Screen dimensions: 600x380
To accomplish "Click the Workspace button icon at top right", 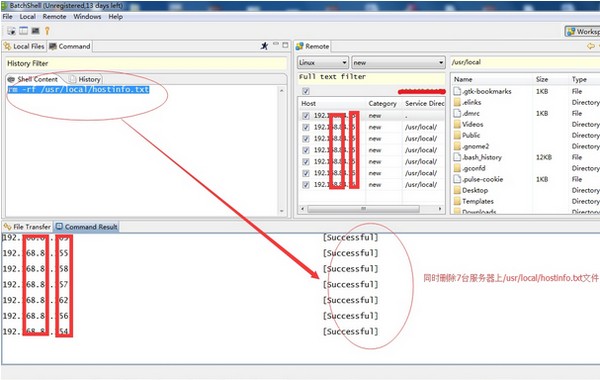I will [x=571, y=31].
